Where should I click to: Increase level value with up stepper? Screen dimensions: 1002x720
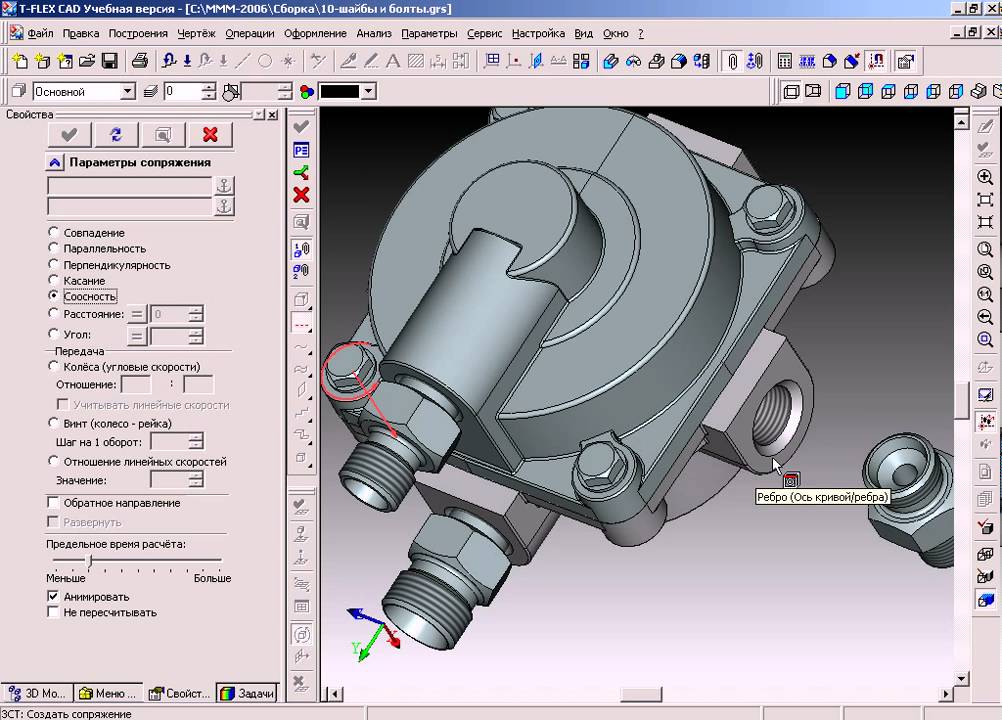click(209, 87)
